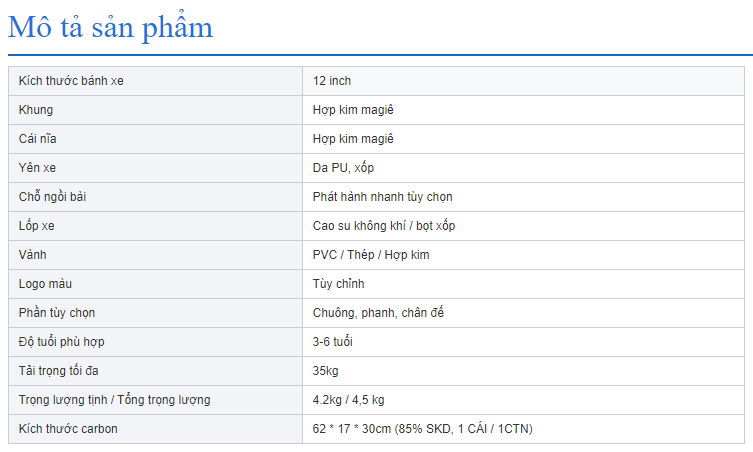Click 'Cao su không khí / bọt xốp' value
This screenshot has height=452, width=753.
pyautogui.click(x=384, y=226)
